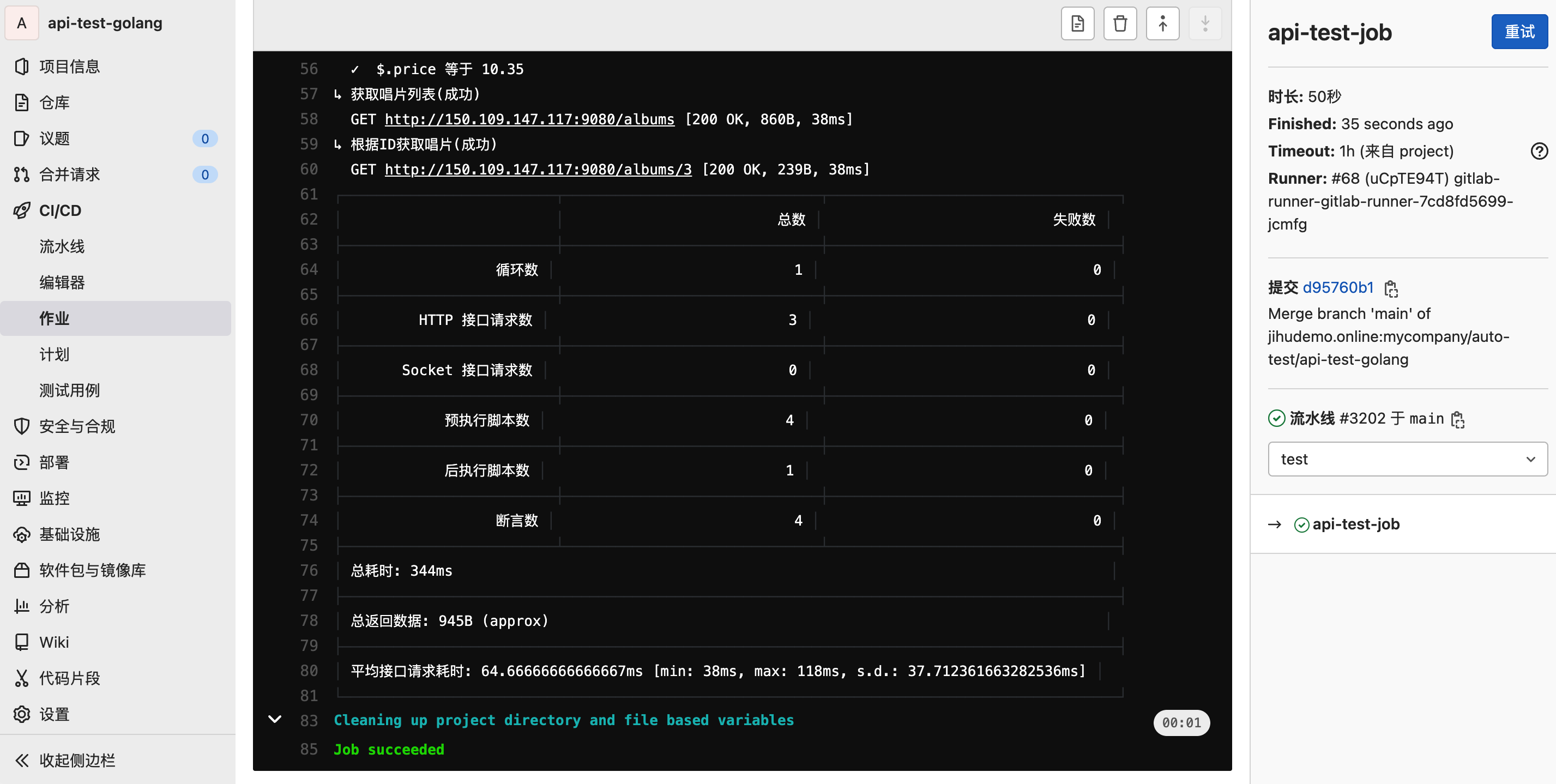Open the 编辑器 editor menu item
Image resolution: width=1556 pixels, height=784 pixels.
click(62, 282)
